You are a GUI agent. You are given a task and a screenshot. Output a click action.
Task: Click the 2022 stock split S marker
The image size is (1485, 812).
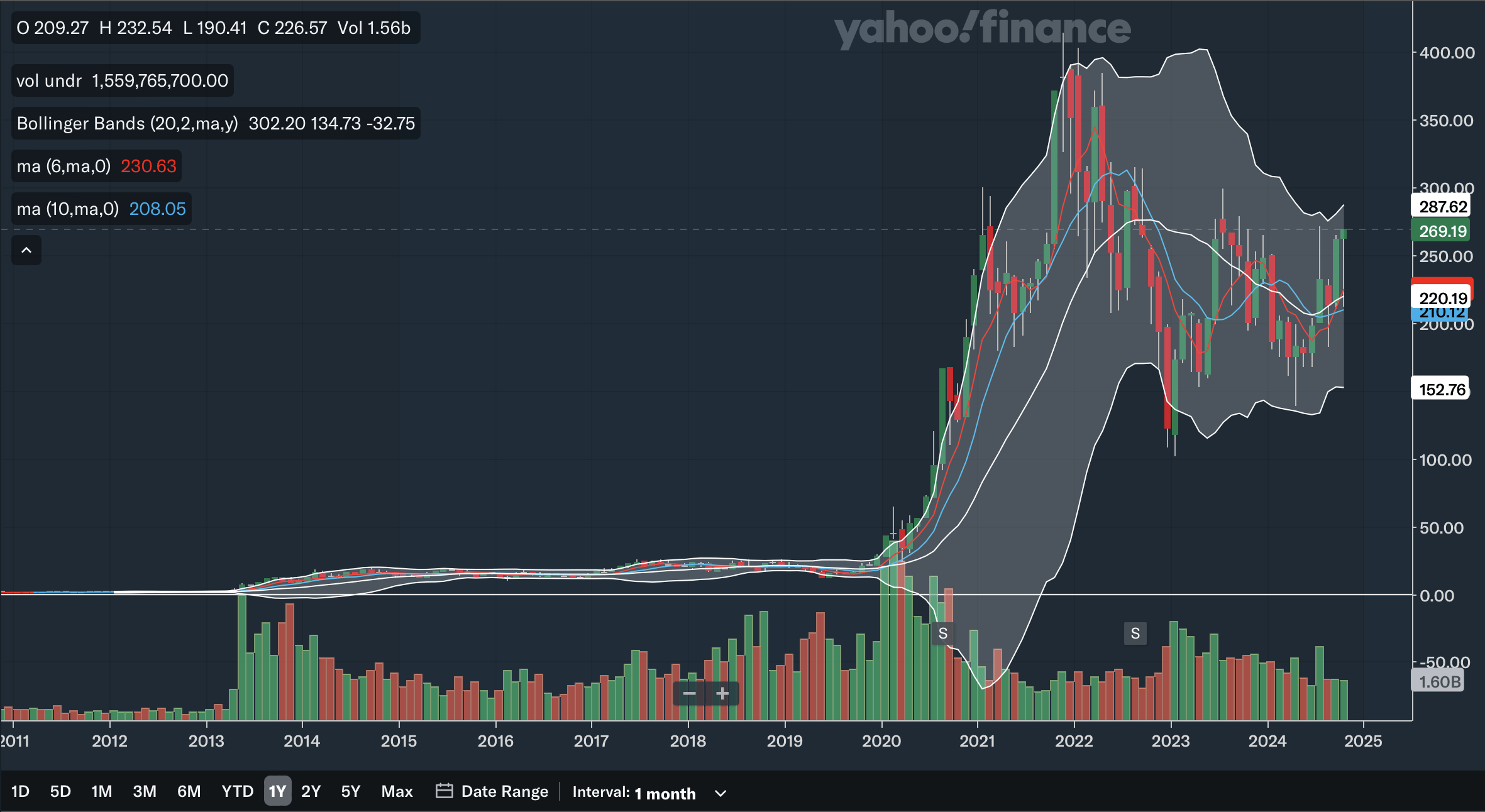(x=1135, y=634)
